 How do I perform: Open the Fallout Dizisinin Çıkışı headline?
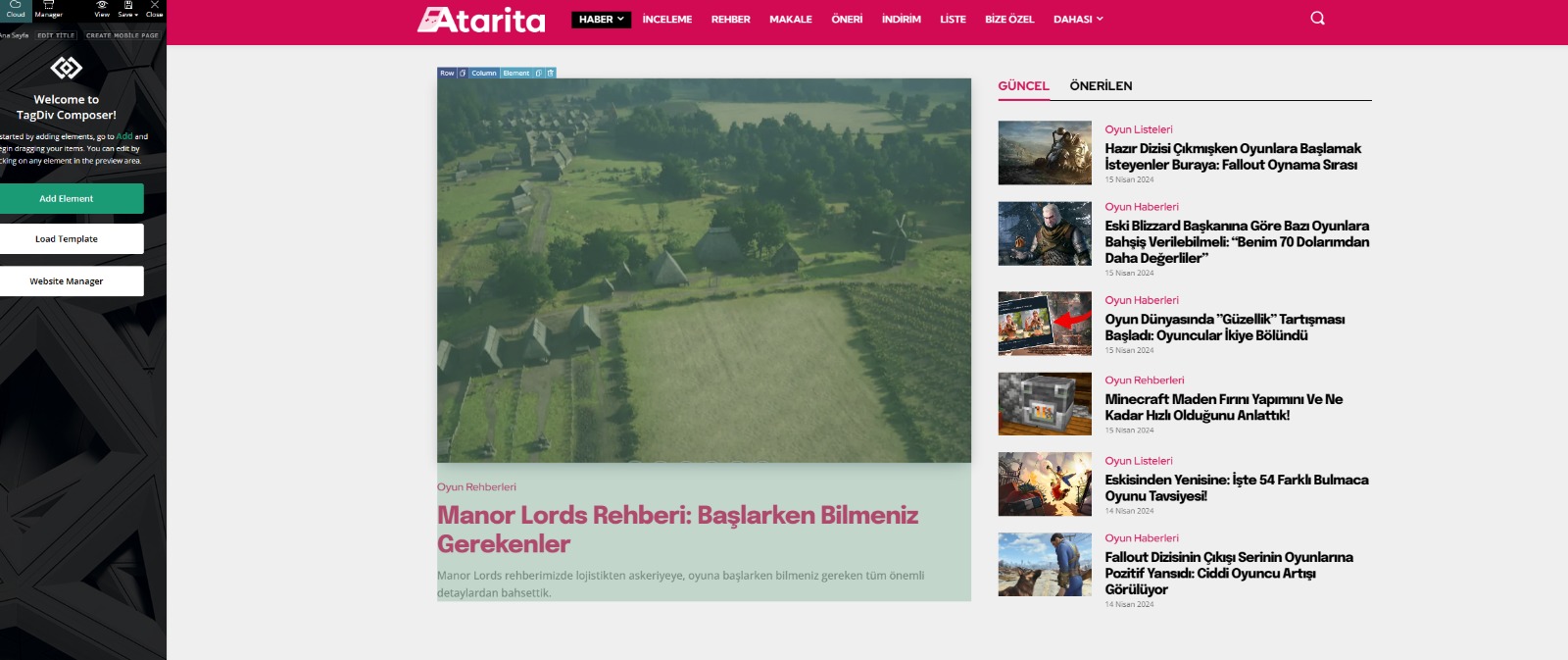pos(1229,573)
